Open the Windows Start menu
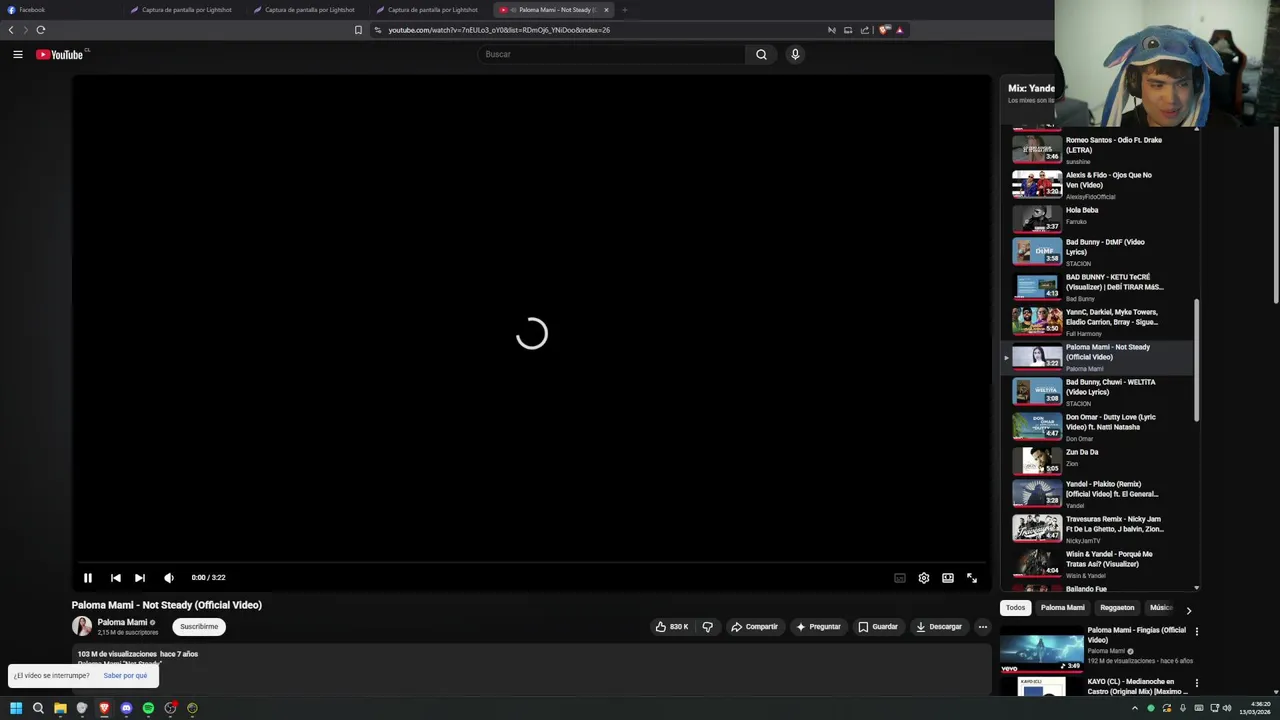This screenshot has height=720, width=1280. (x=16, y=708)
